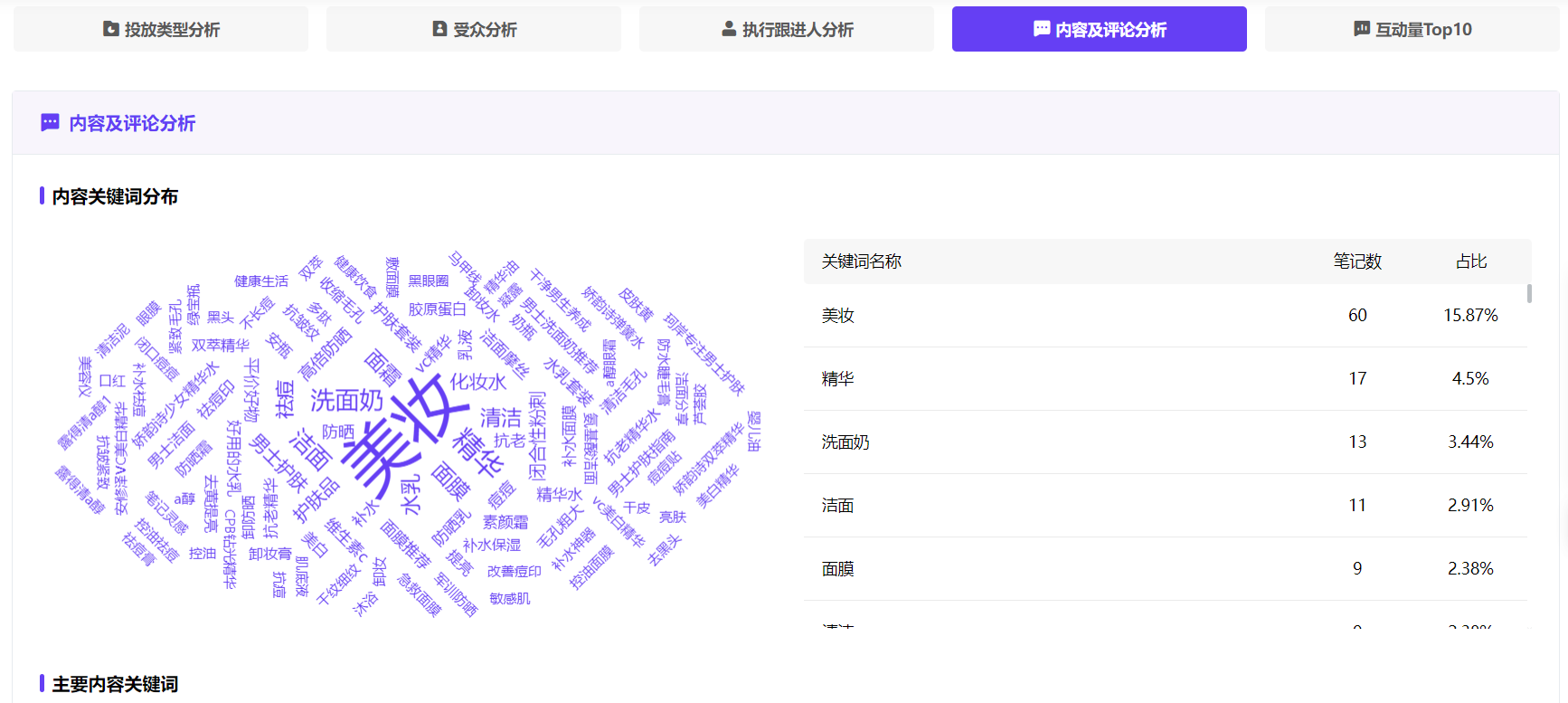This screenshot has height=703, width=1568.
Task: Click the comment icon in the section header
Action: click(51, 123)
